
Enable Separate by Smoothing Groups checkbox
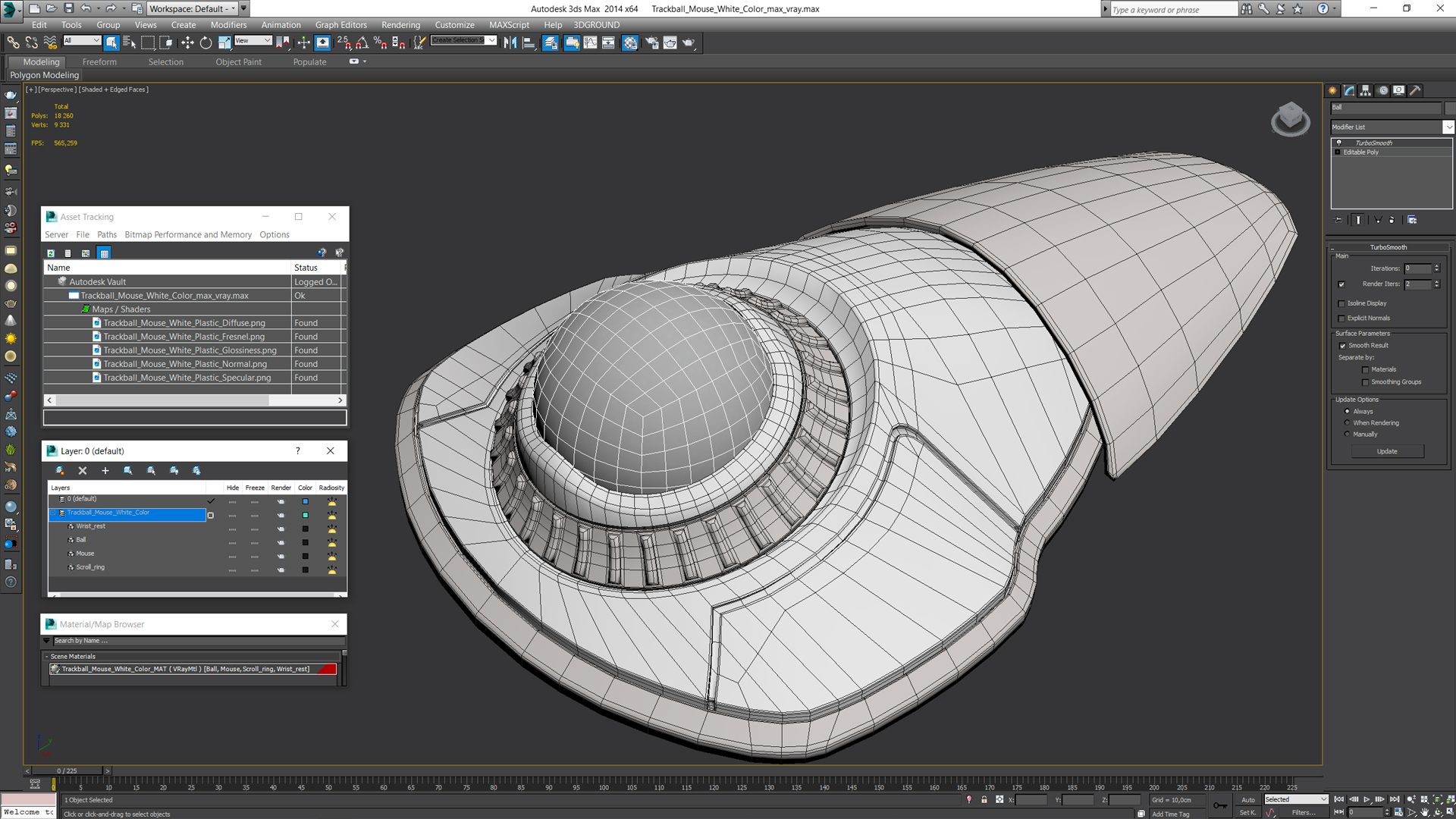pos(1365,382)
